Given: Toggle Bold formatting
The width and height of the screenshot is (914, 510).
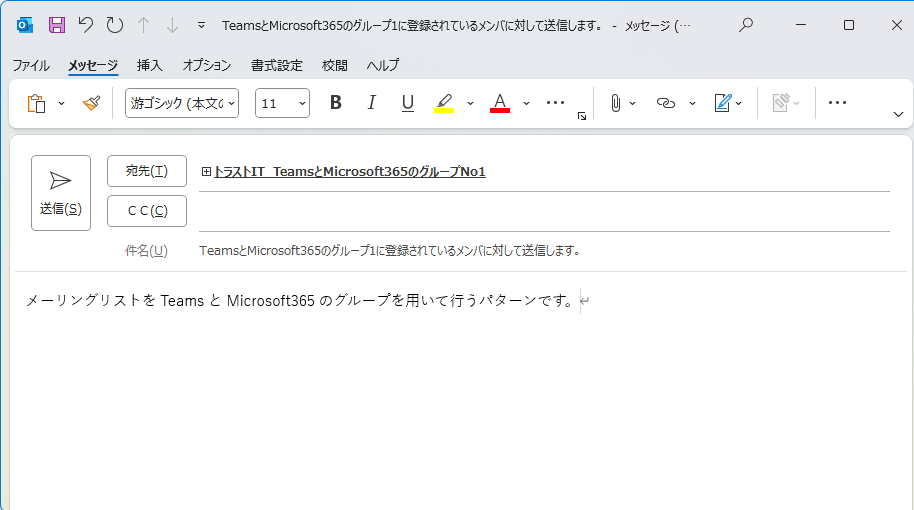Looking at the screenshot, I should click(x=336, y=103).
